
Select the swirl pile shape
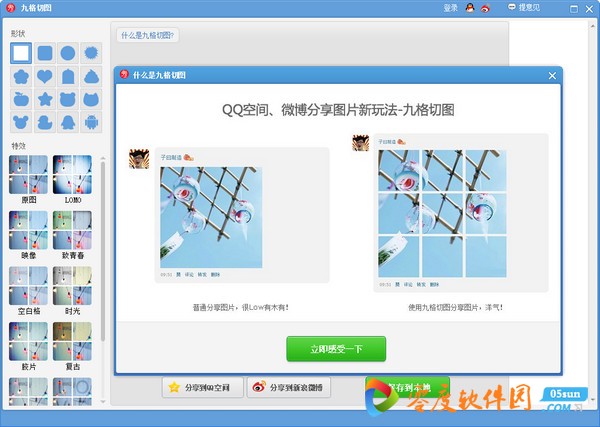tap(91, 77)
